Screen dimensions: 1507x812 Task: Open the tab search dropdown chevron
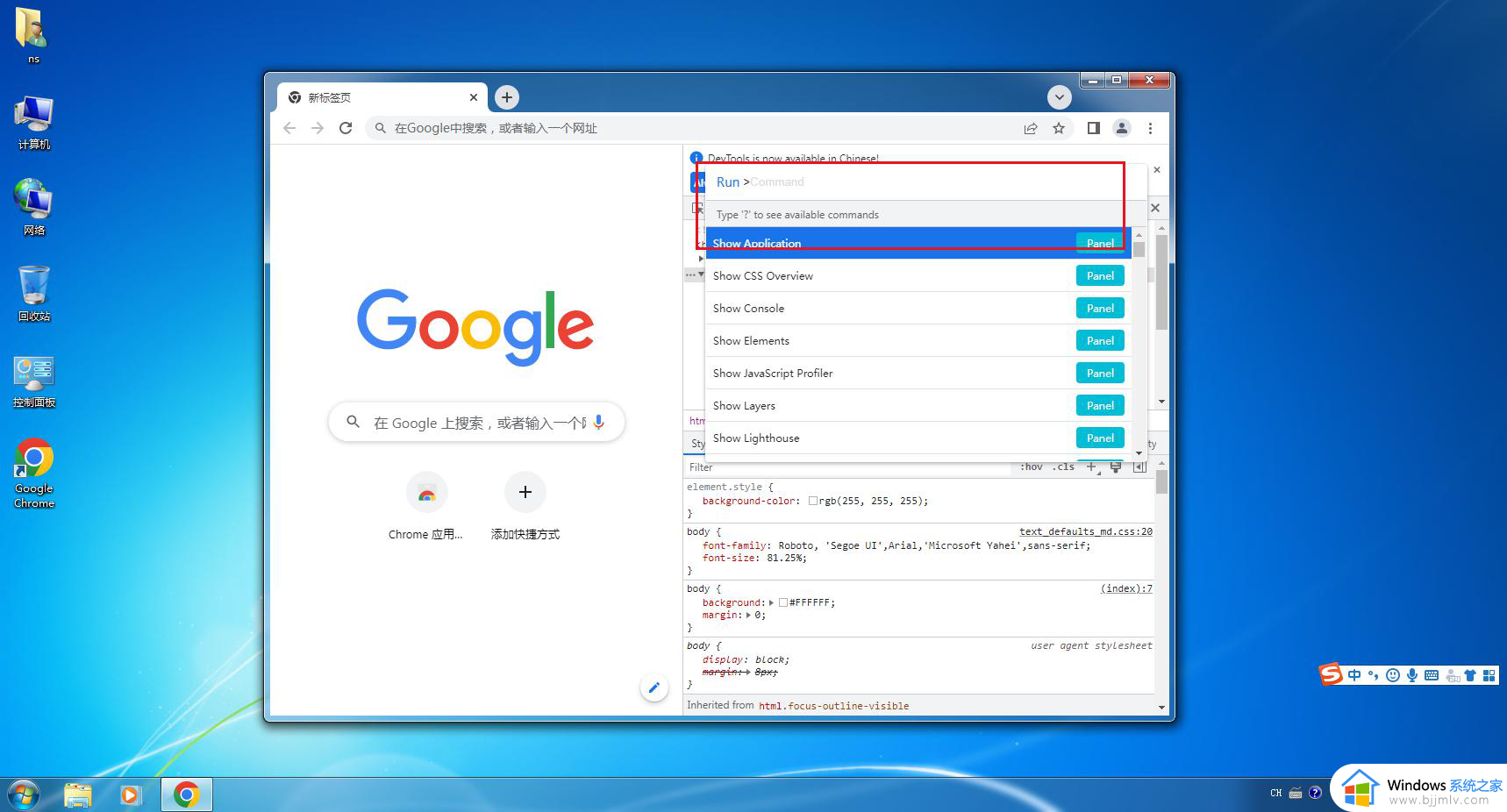click(x=1059, y=97)
